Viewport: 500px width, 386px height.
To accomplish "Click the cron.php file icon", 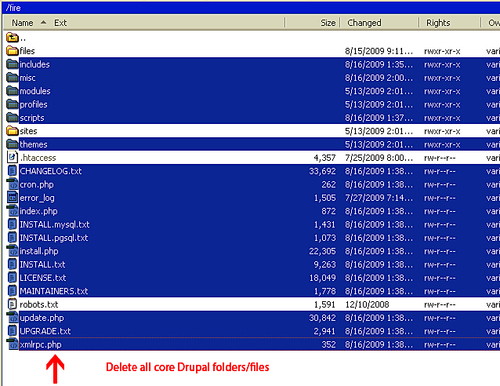I will coord(12,184).
